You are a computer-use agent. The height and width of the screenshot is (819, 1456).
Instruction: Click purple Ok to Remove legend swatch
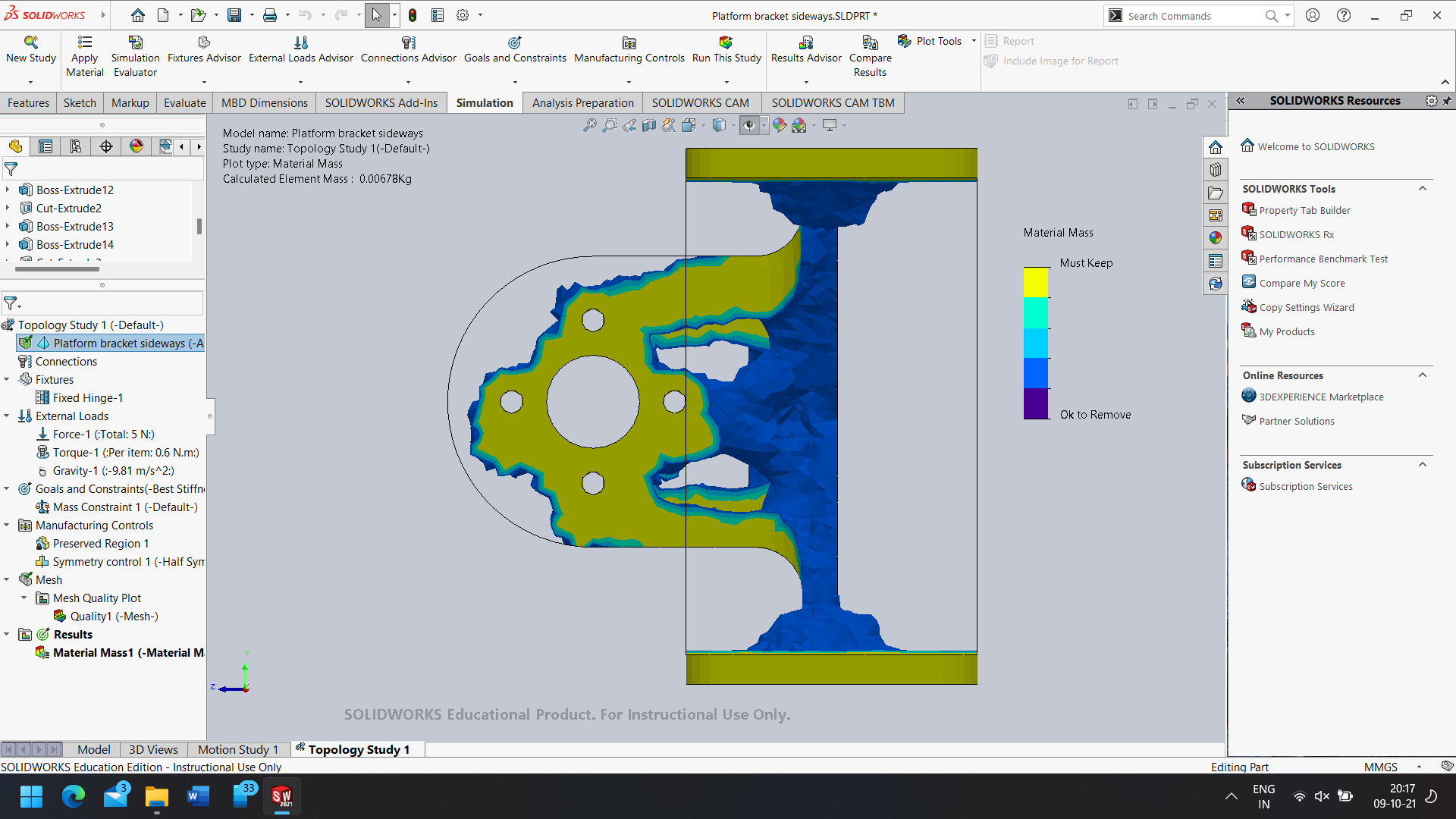pos(1036,403)
